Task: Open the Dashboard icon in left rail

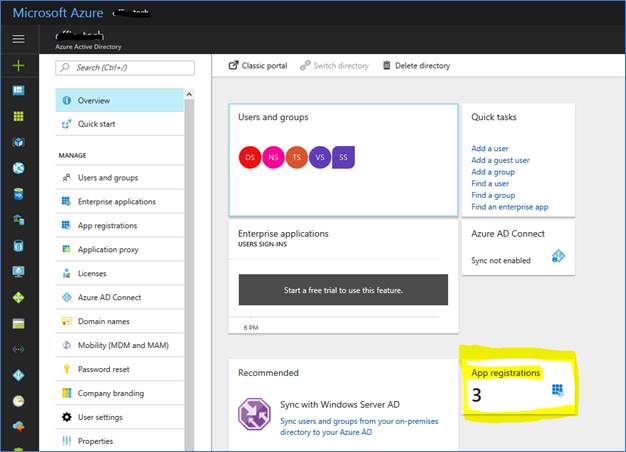Action: coord(18,91)
